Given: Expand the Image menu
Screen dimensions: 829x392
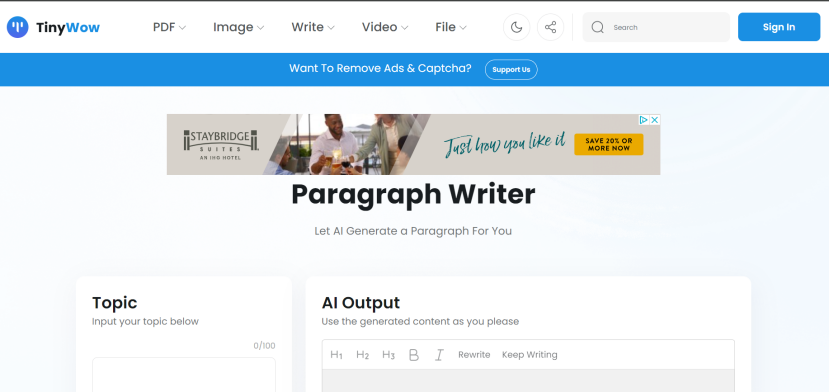Looking at the screenshot, I should [238, 27].
